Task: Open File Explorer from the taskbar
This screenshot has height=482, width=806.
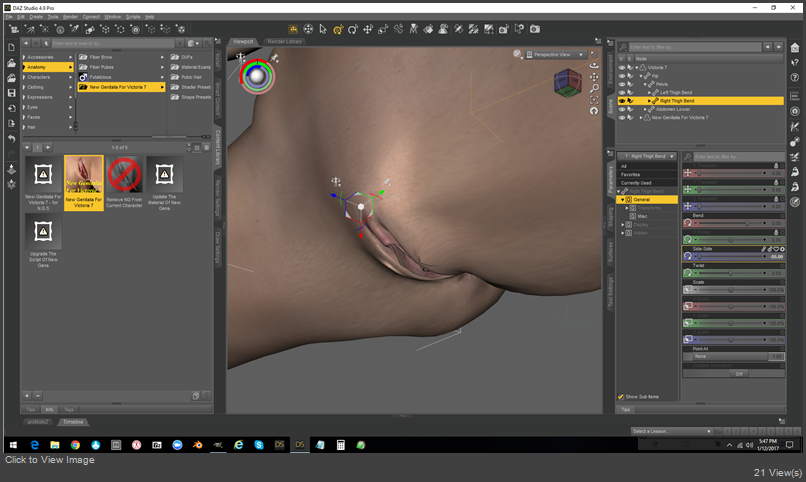Action: pos(54,445)
